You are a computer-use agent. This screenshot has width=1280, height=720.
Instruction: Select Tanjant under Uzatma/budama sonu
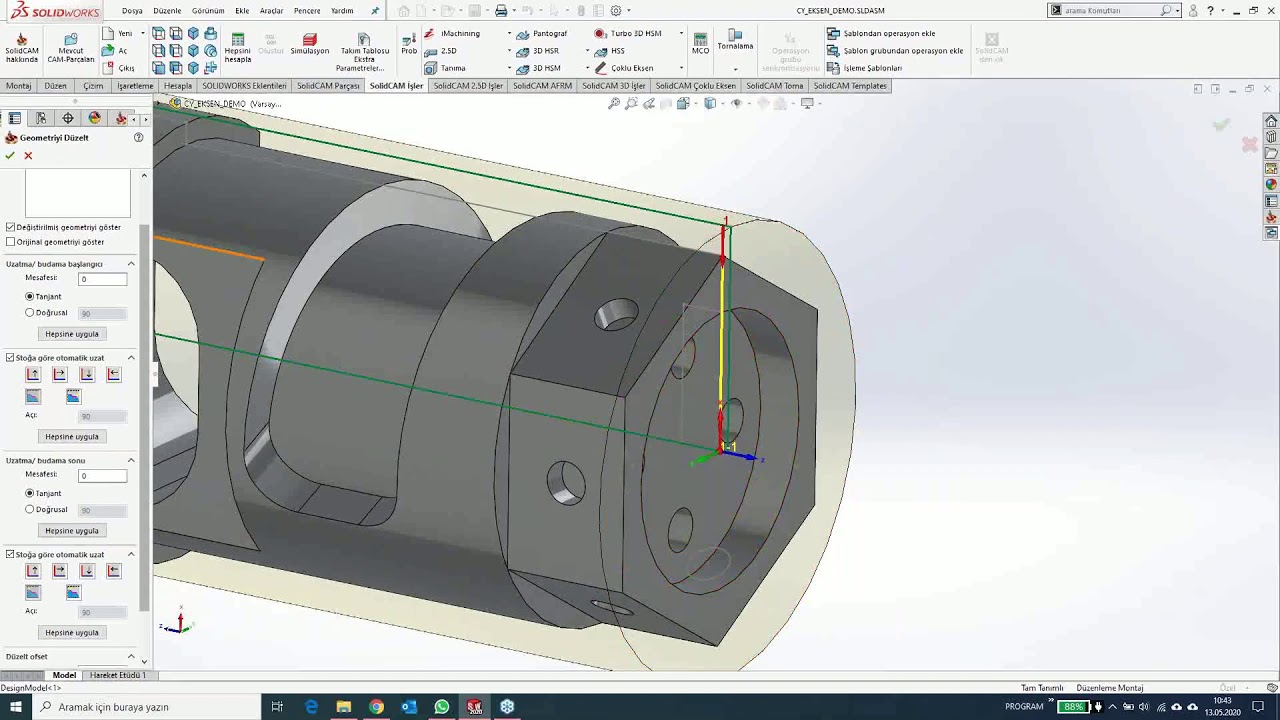(30, 493)
